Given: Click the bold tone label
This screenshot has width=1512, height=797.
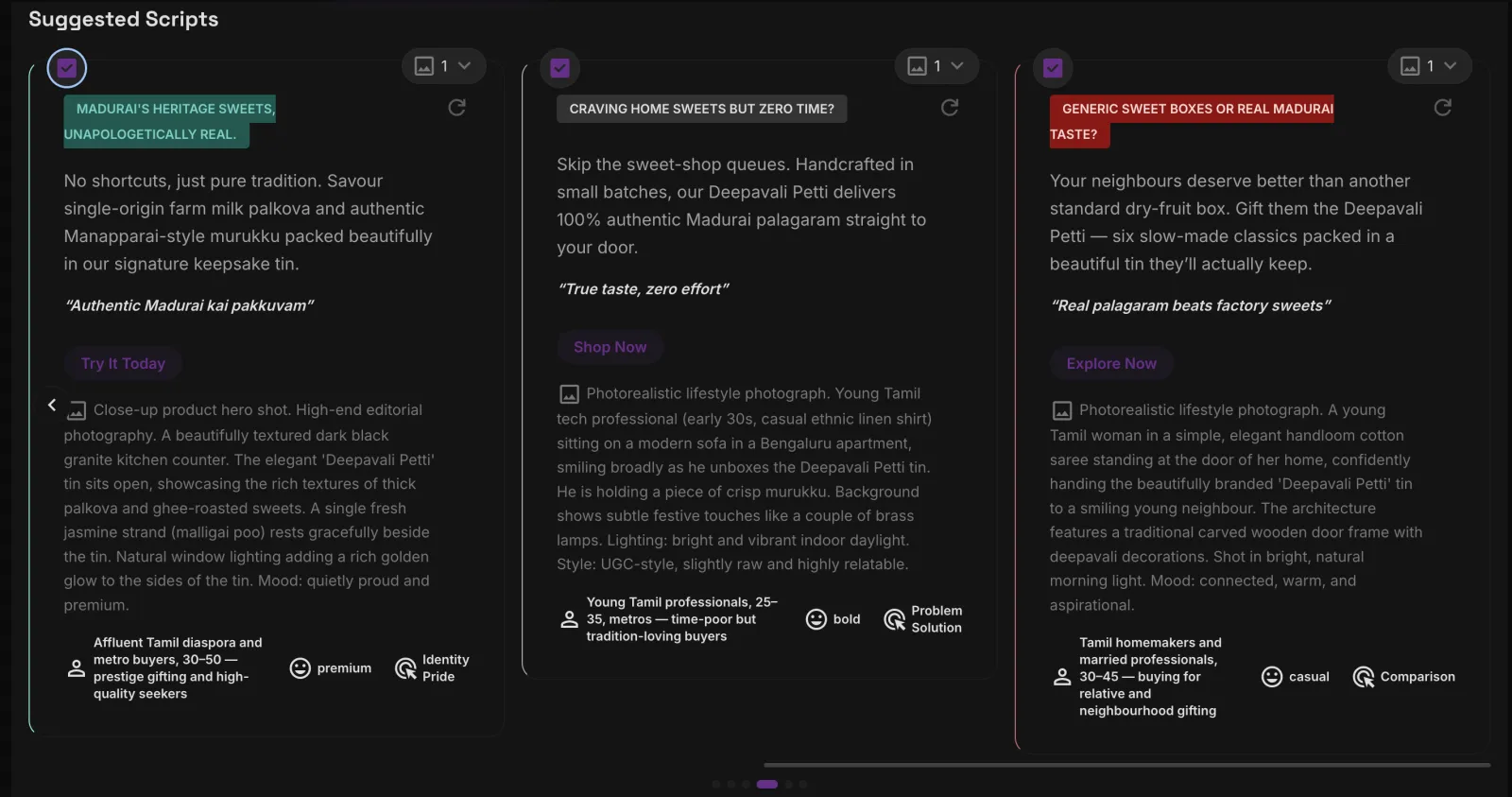Looking at the screenshot, I should 847,619.
